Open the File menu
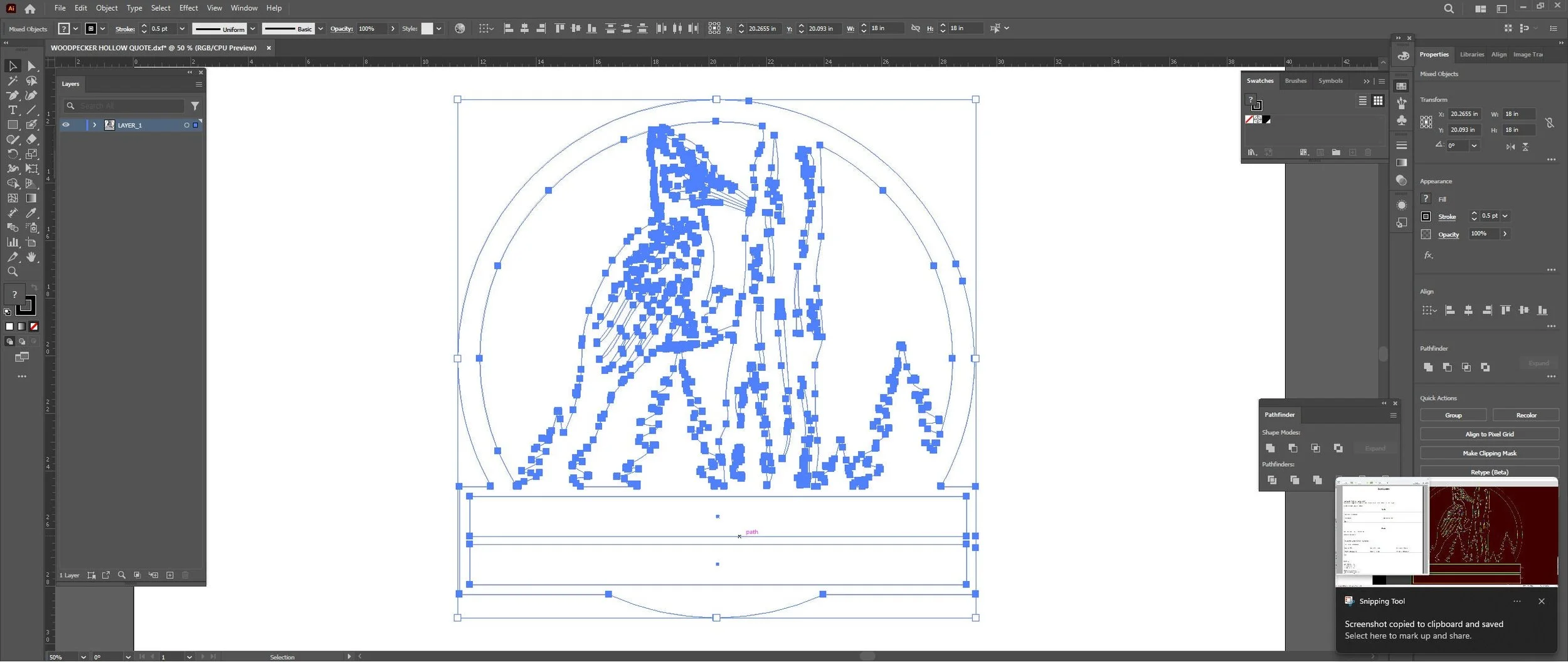The height and width of the screenshot is (662, 1568). point(60,8)
